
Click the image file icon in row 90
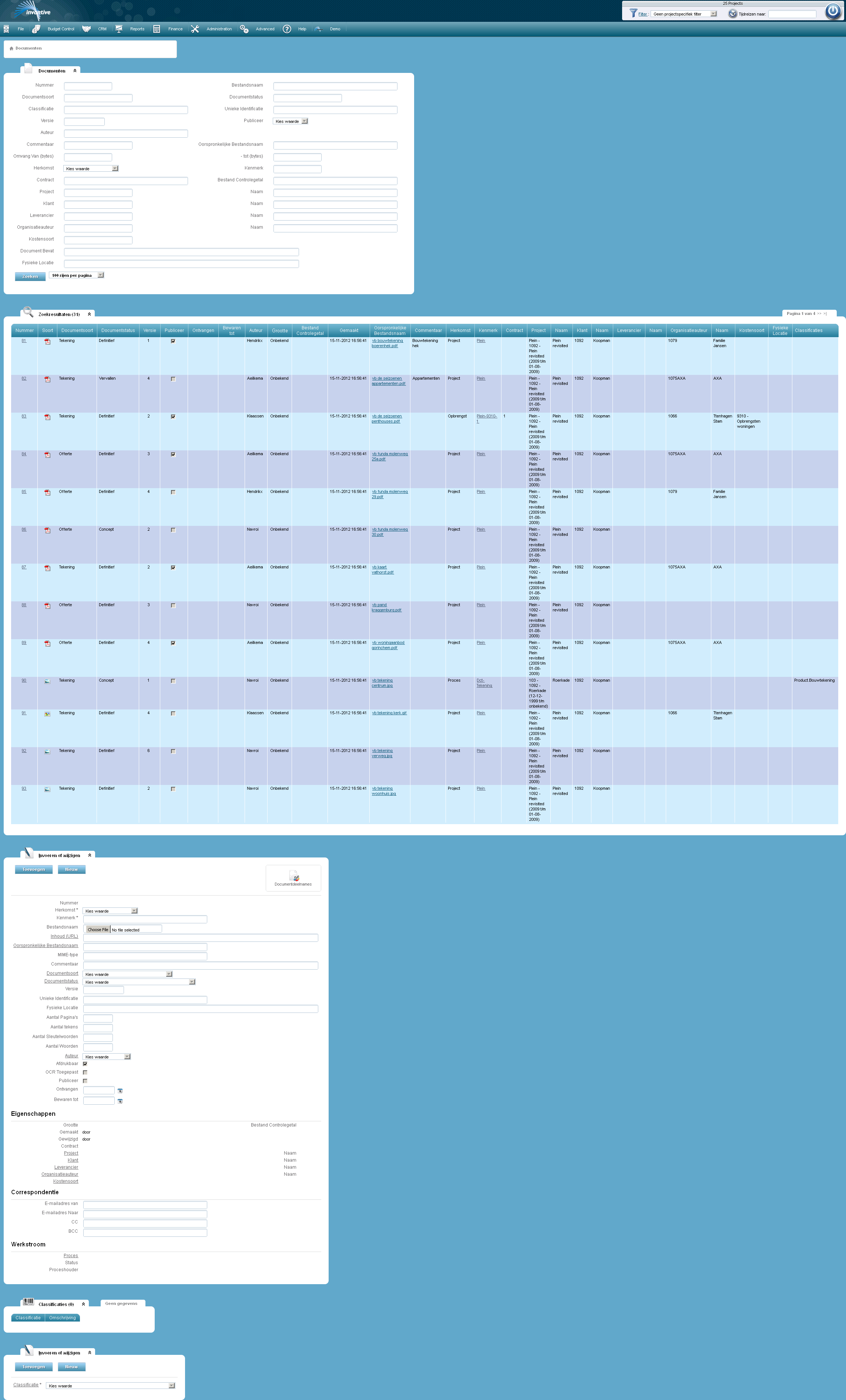[48, 681]
